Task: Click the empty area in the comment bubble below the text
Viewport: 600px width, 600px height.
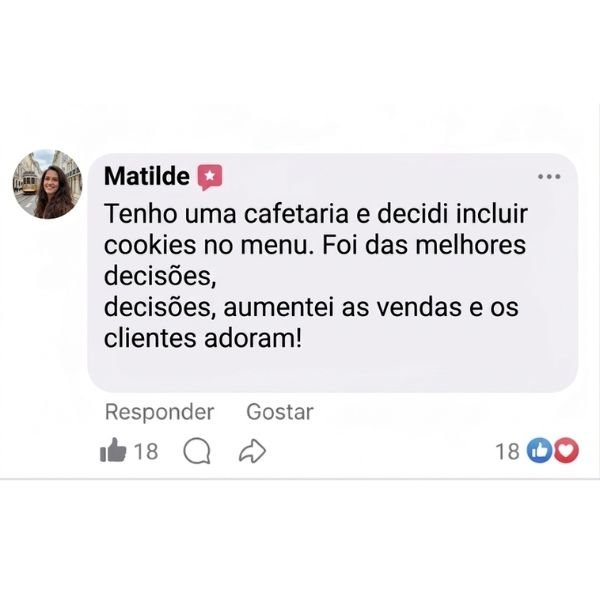Action: 332,370
